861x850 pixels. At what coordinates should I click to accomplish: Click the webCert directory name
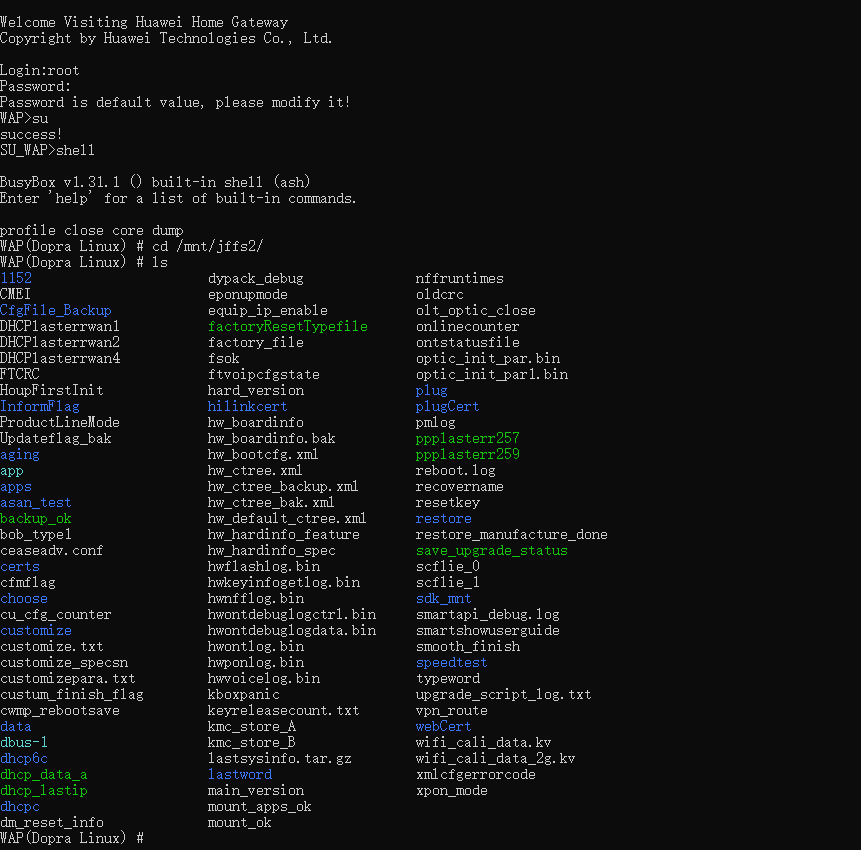click(443, 726)
